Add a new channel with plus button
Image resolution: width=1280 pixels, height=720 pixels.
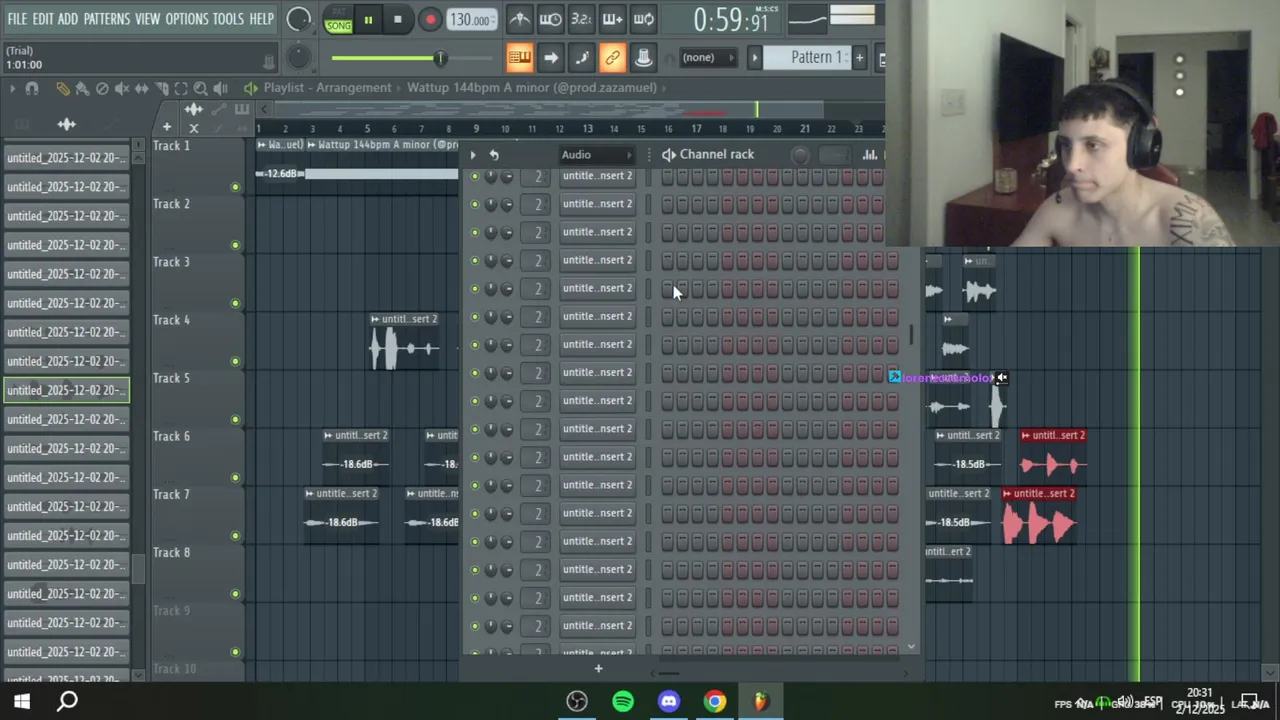click(598, 668)
